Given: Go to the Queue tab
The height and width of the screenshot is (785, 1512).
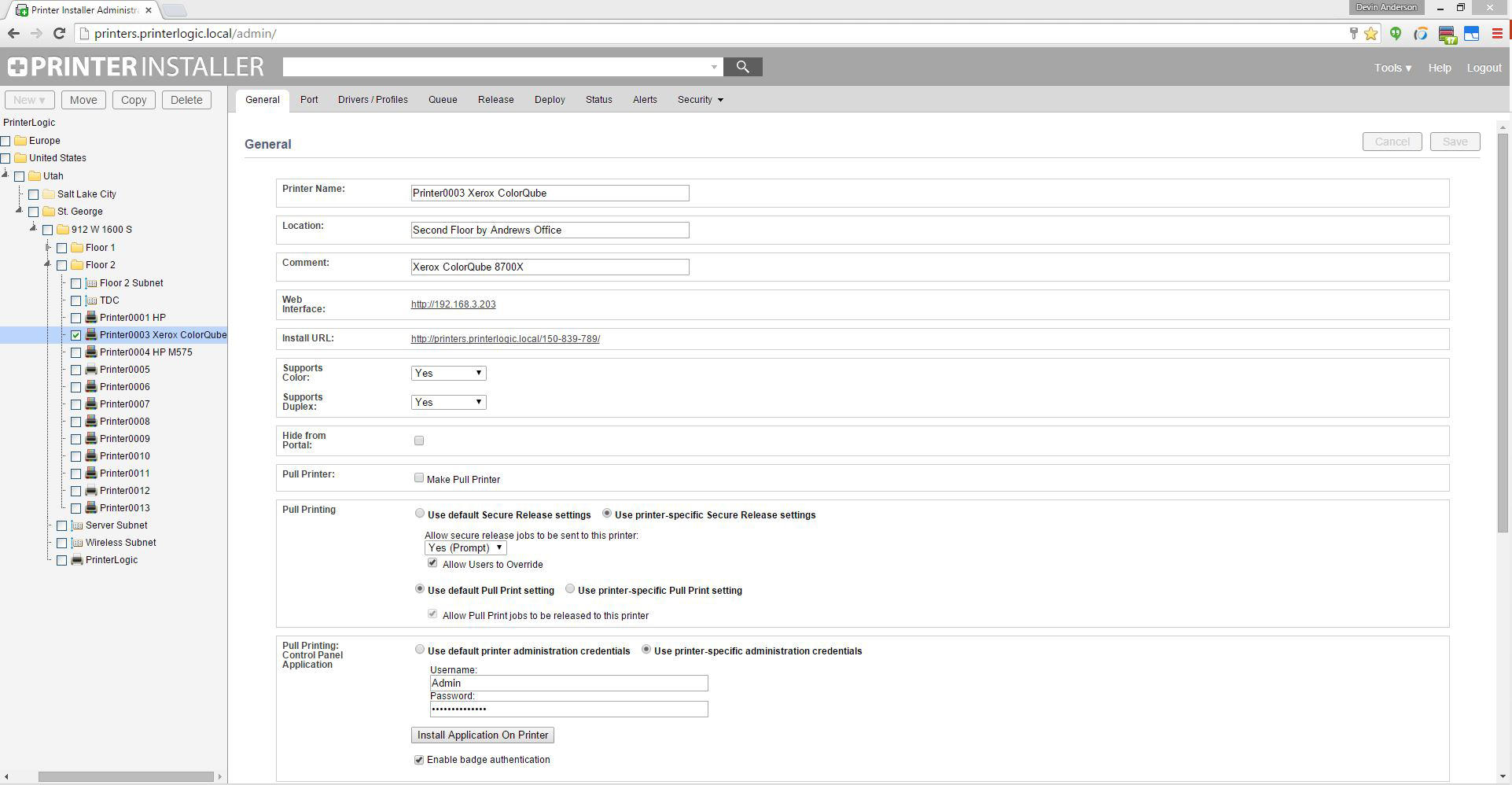Looking at the screenshot, I should click(x=443, y=100).
